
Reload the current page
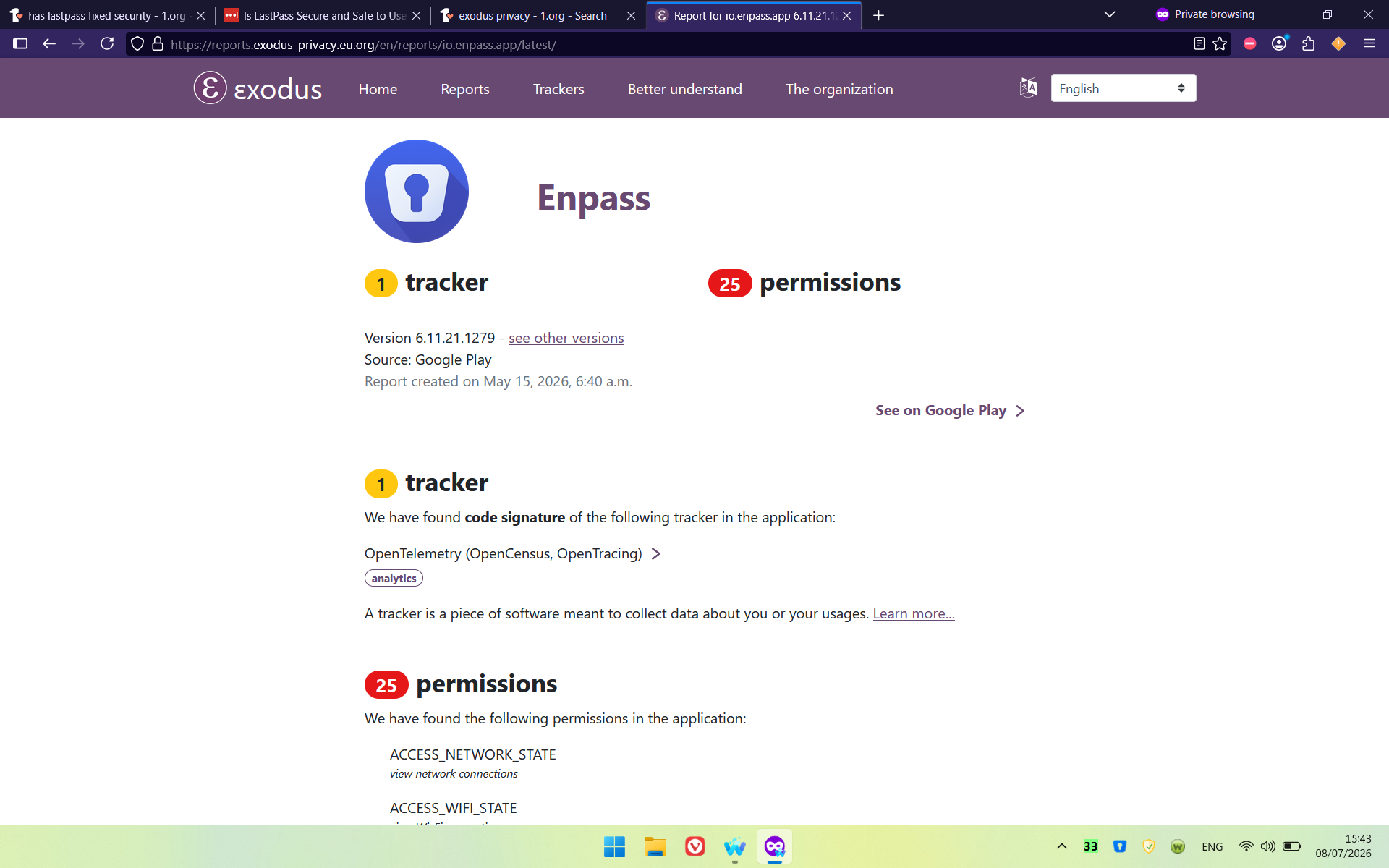coord(107,44)
